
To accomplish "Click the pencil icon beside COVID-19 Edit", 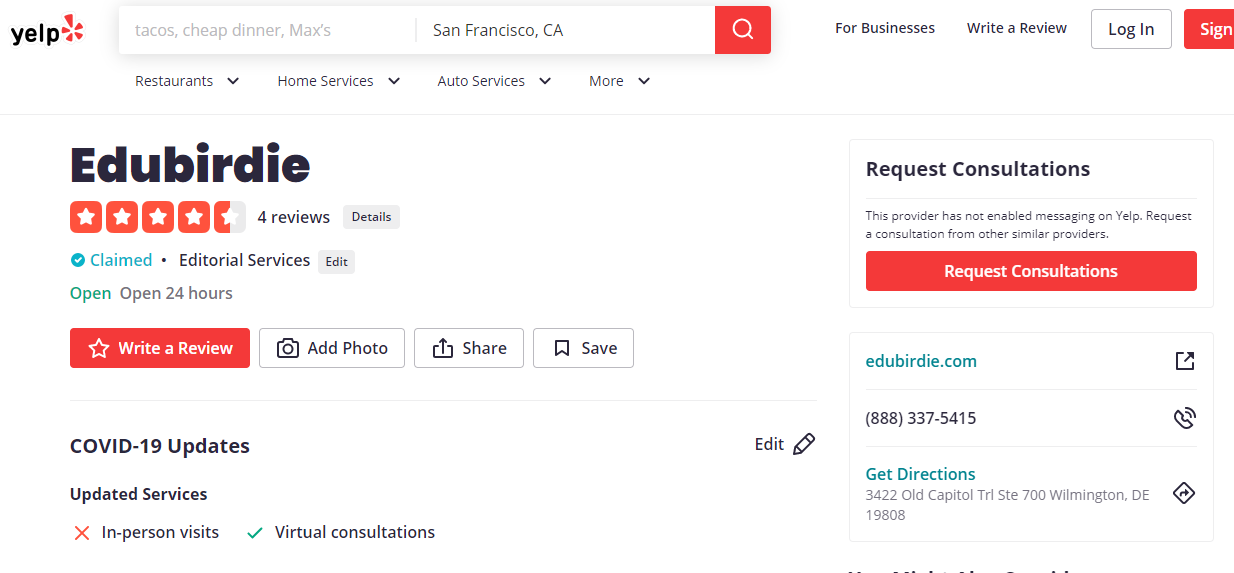I will click(x=804, y=445).
